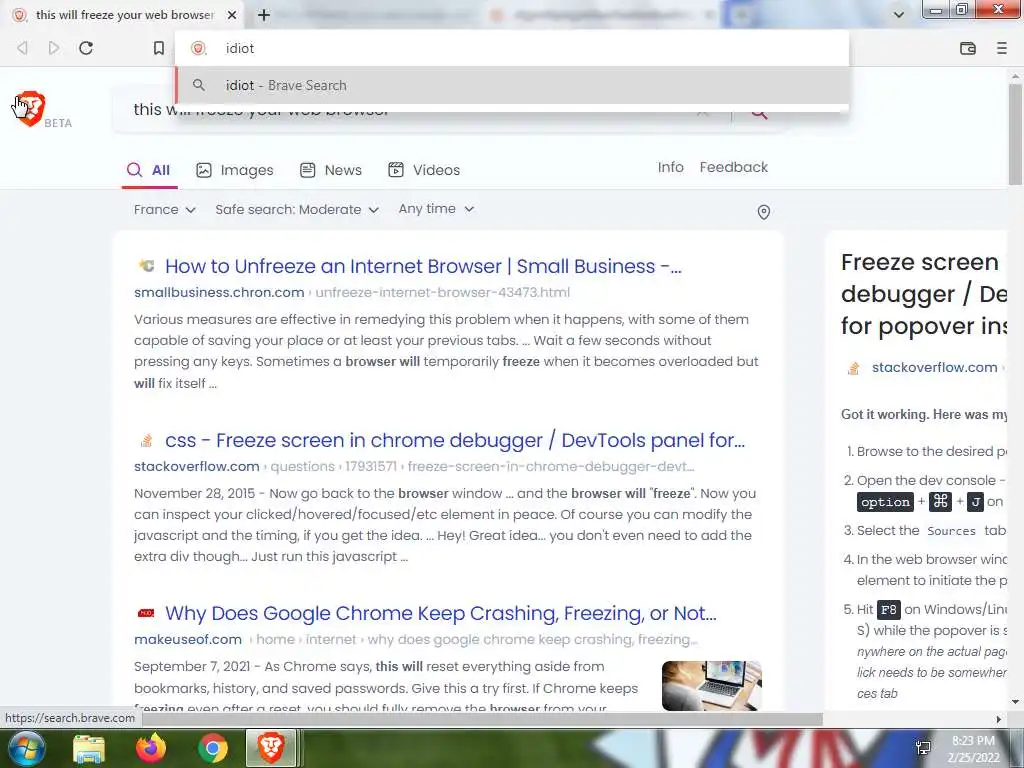This screenshot has height=768, width=1024.
Task: Close the 'this will freeze your web browser' tab
Action: tap(232, 15)
